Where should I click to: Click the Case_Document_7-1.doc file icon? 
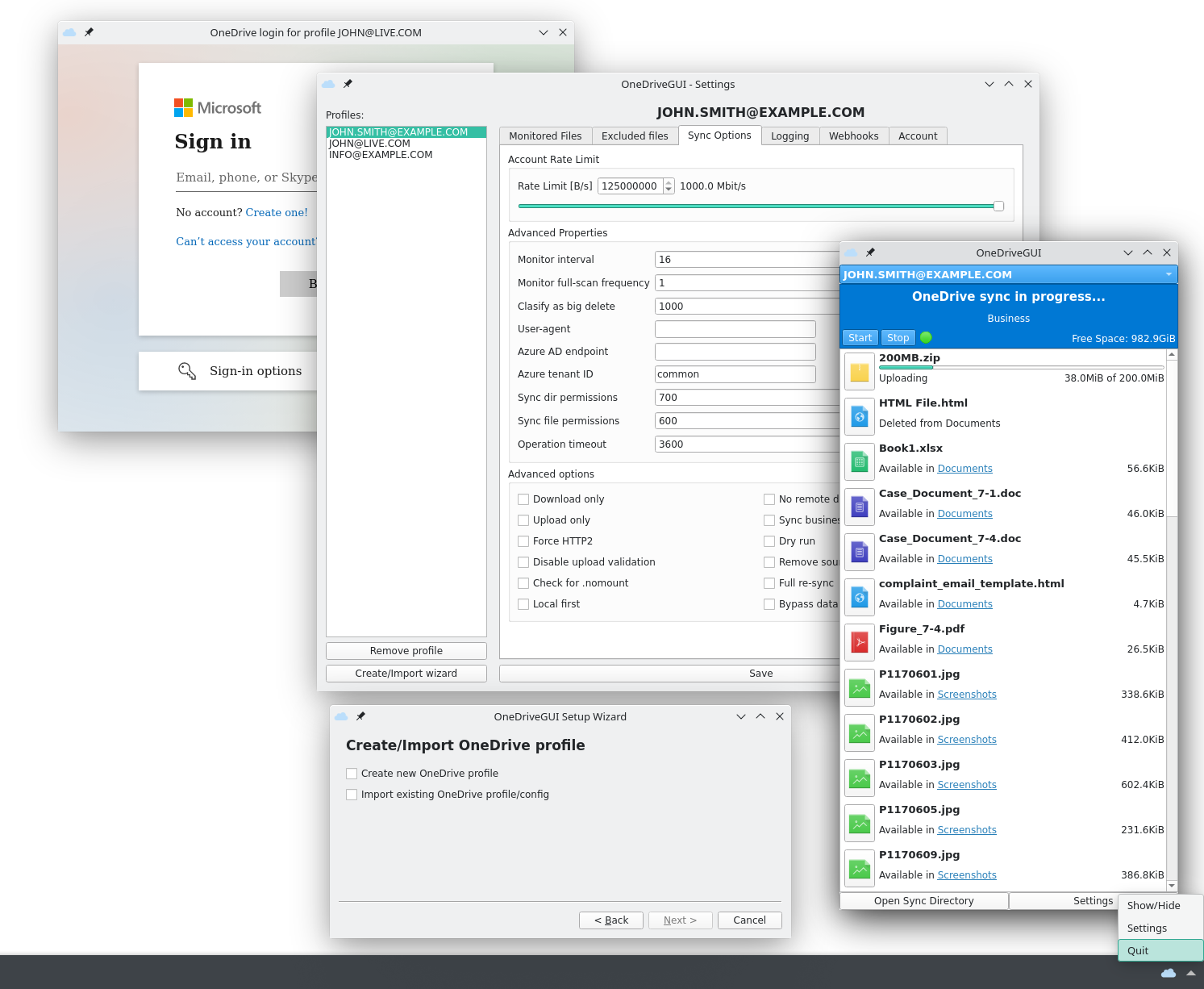(x=860, y=507)
